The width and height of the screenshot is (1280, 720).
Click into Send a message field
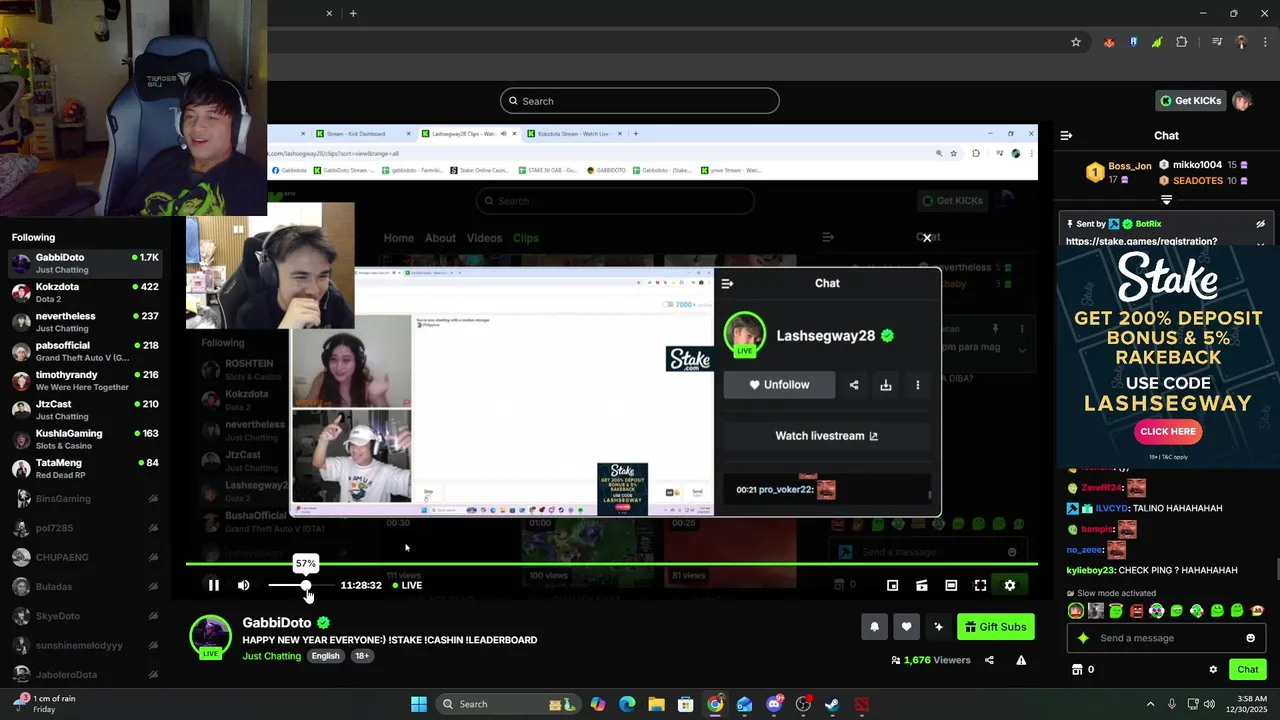click(1166, 638)
